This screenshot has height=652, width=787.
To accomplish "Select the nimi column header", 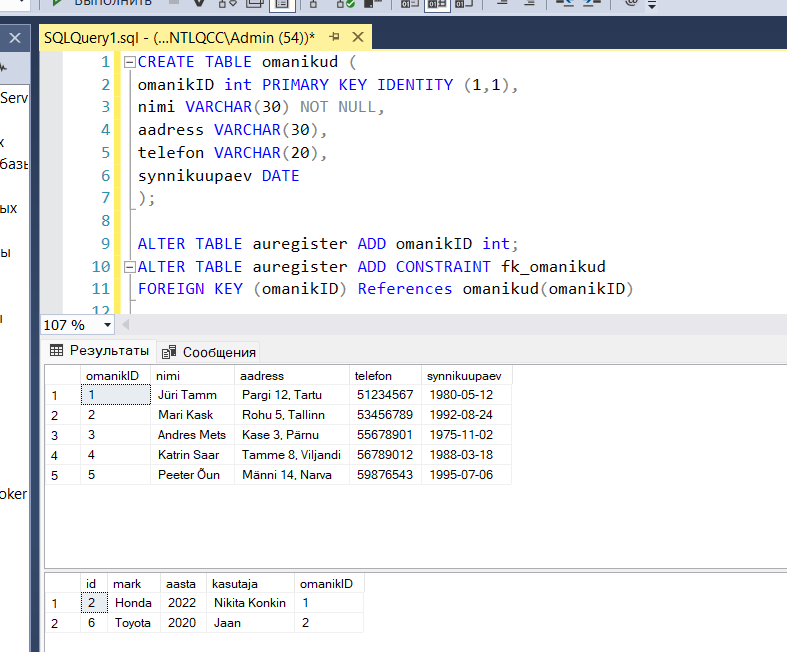I will [x=192, y=375].
